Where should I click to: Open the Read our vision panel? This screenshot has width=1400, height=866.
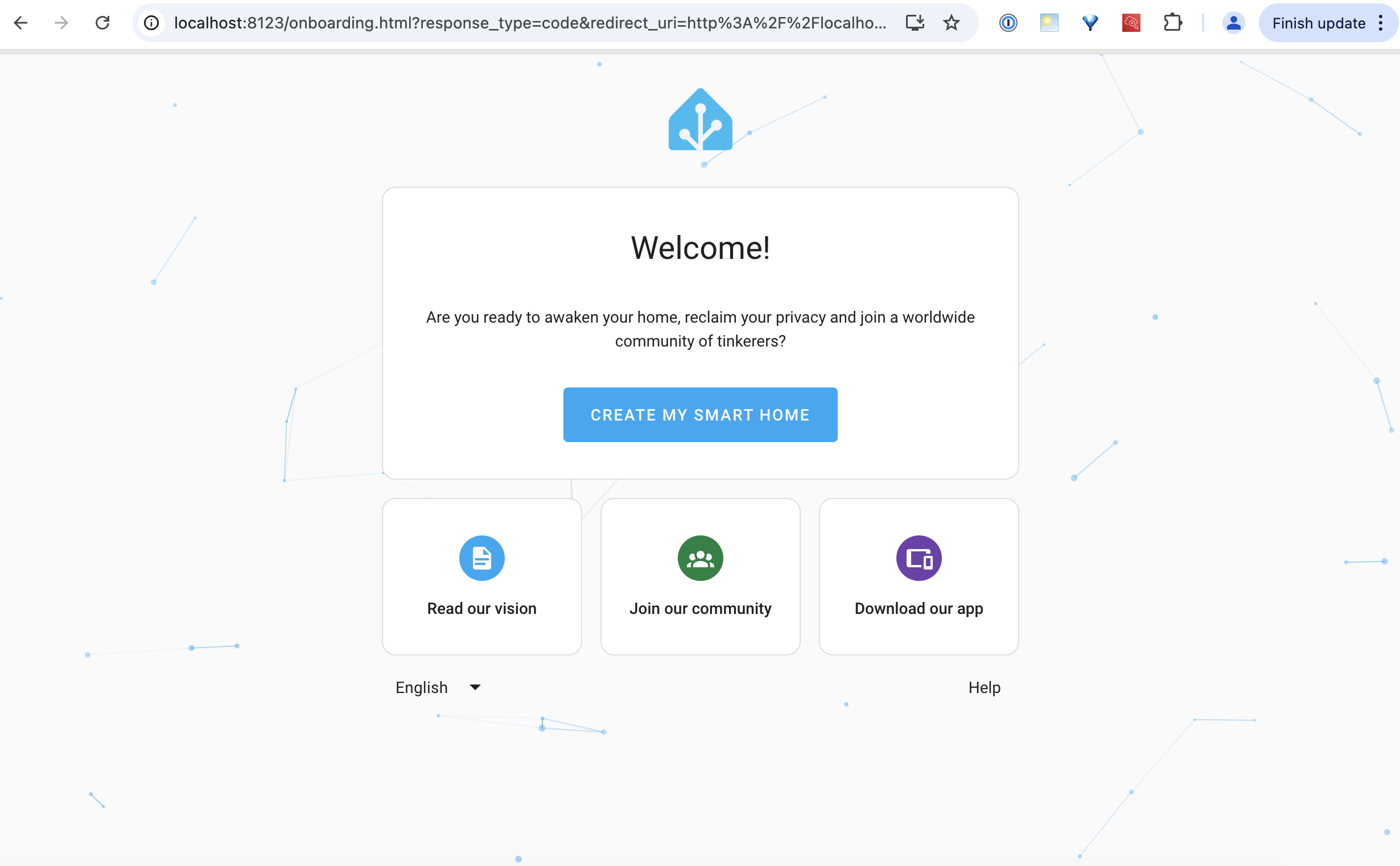(x=481, y=576)
